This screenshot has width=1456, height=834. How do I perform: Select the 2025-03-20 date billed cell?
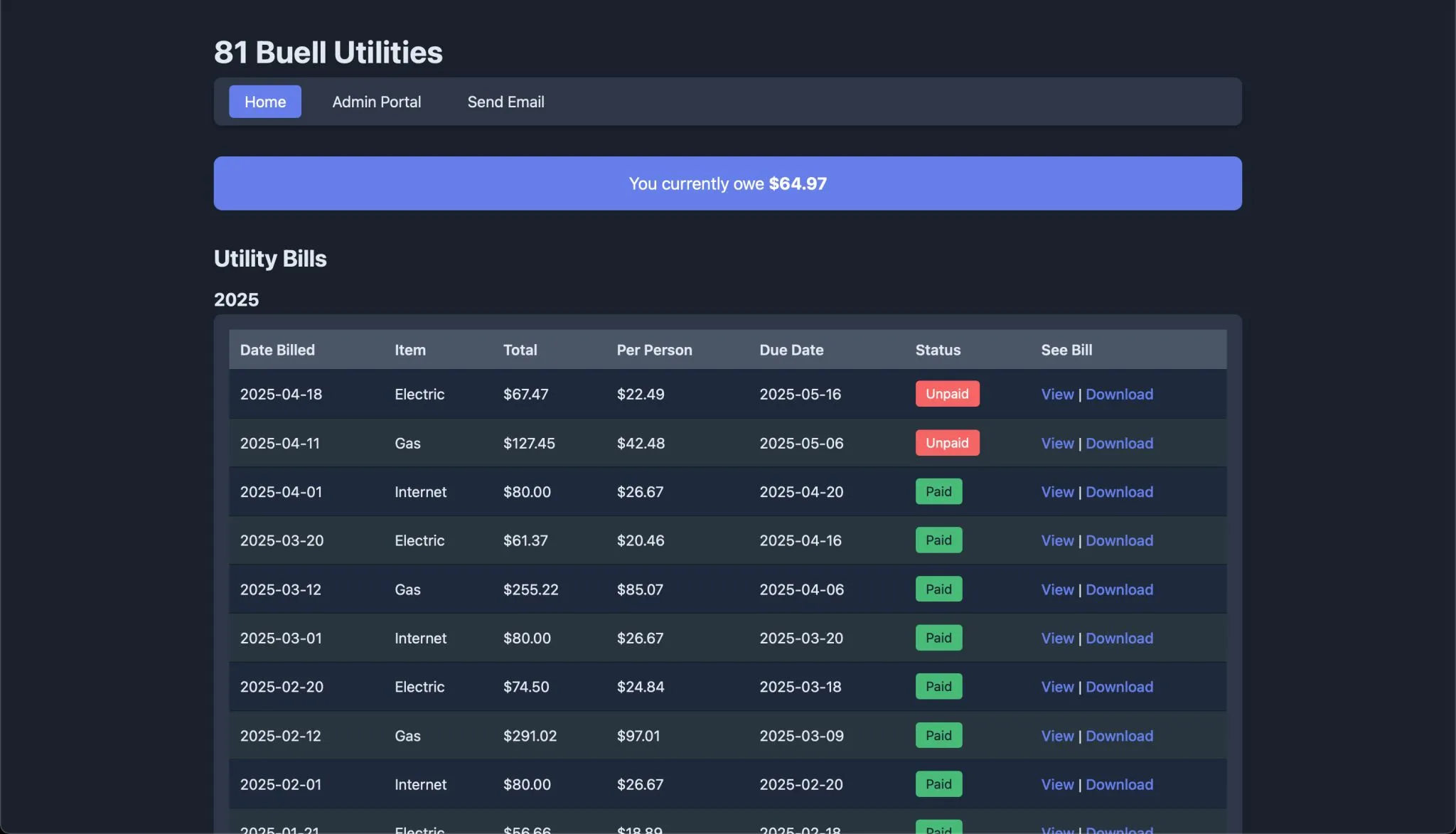[x=282, y=540]
